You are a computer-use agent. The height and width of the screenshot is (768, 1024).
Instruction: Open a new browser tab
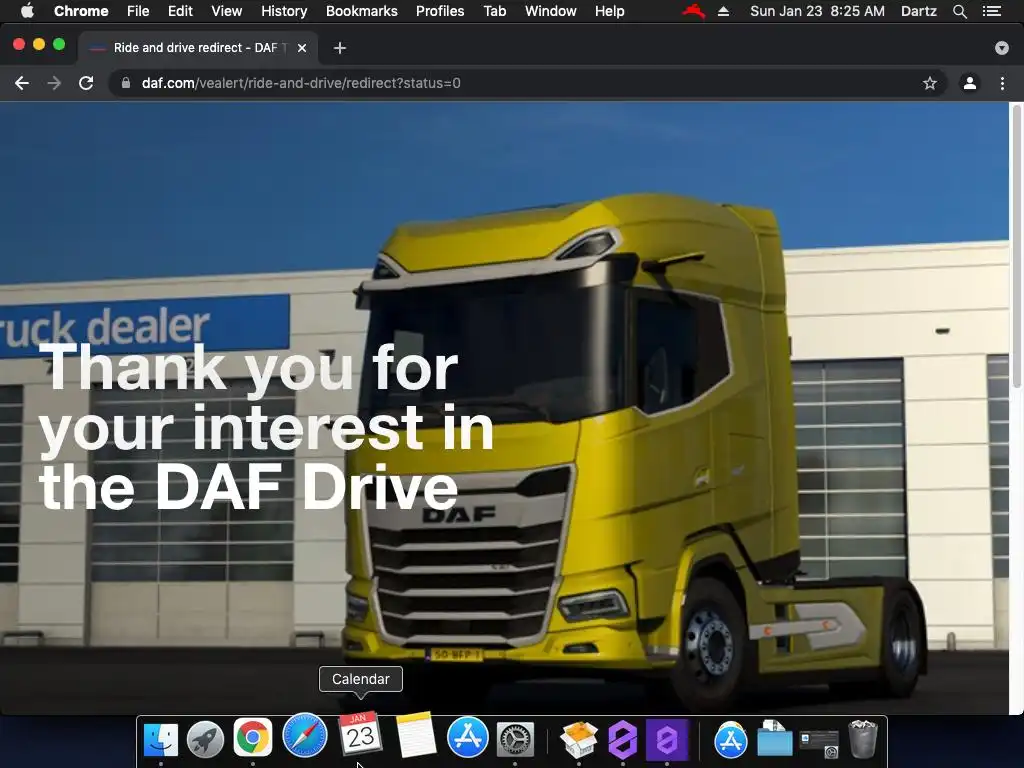[340, 48]
